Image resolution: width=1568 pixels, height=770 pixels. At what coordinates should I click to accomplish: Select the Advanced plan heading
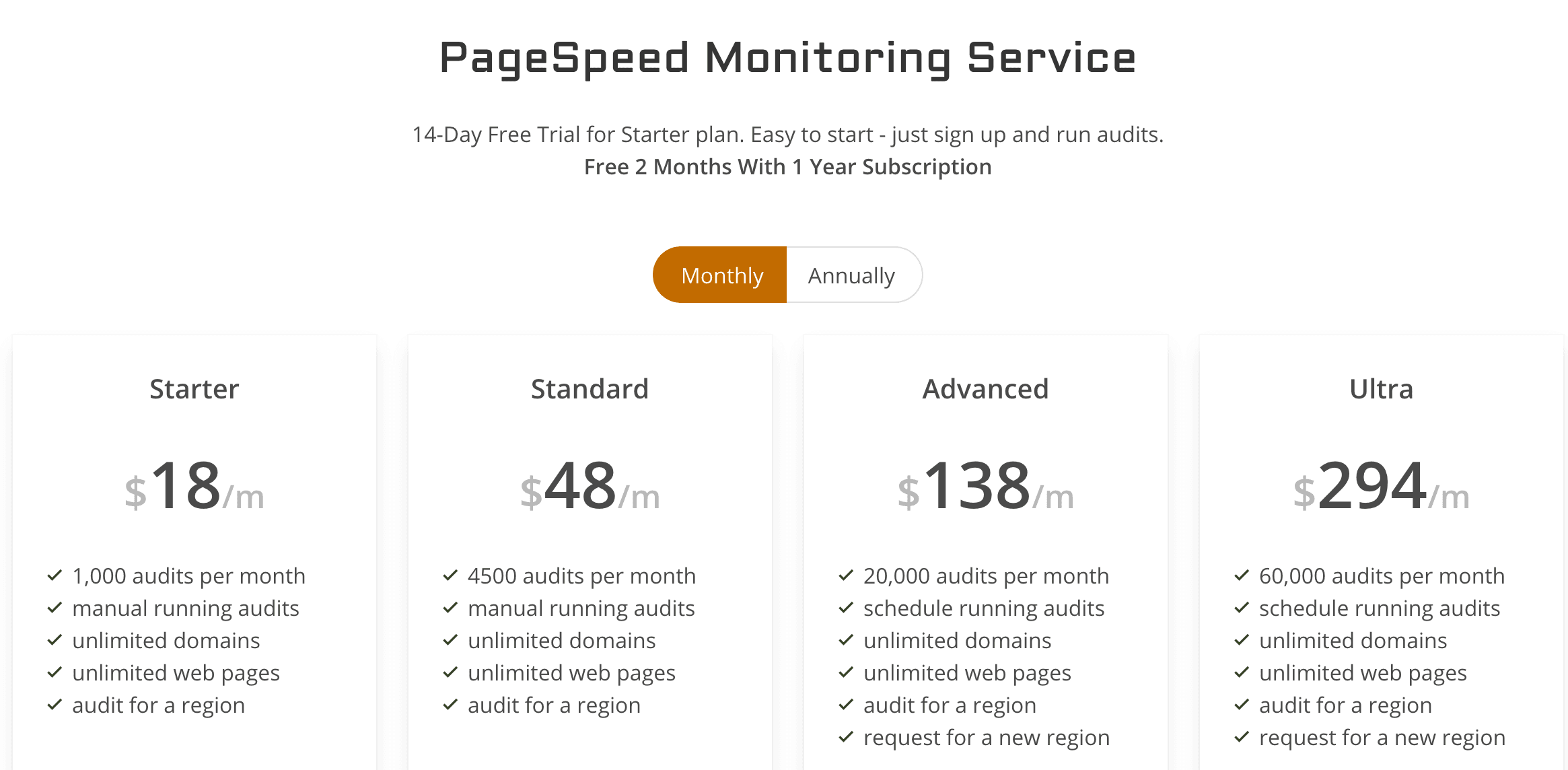pyautogui.click(x=986, y=389)
